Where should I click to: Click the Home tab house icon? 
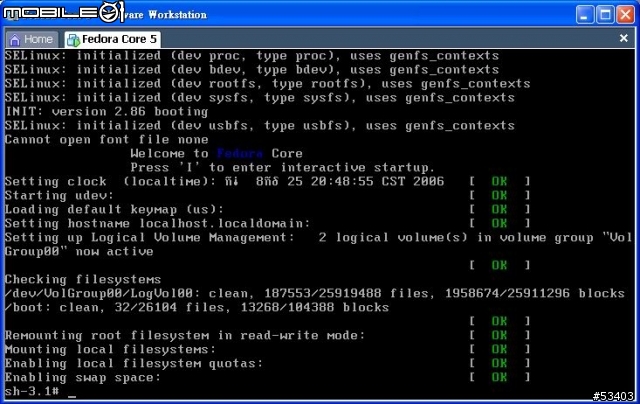(15, 40)
